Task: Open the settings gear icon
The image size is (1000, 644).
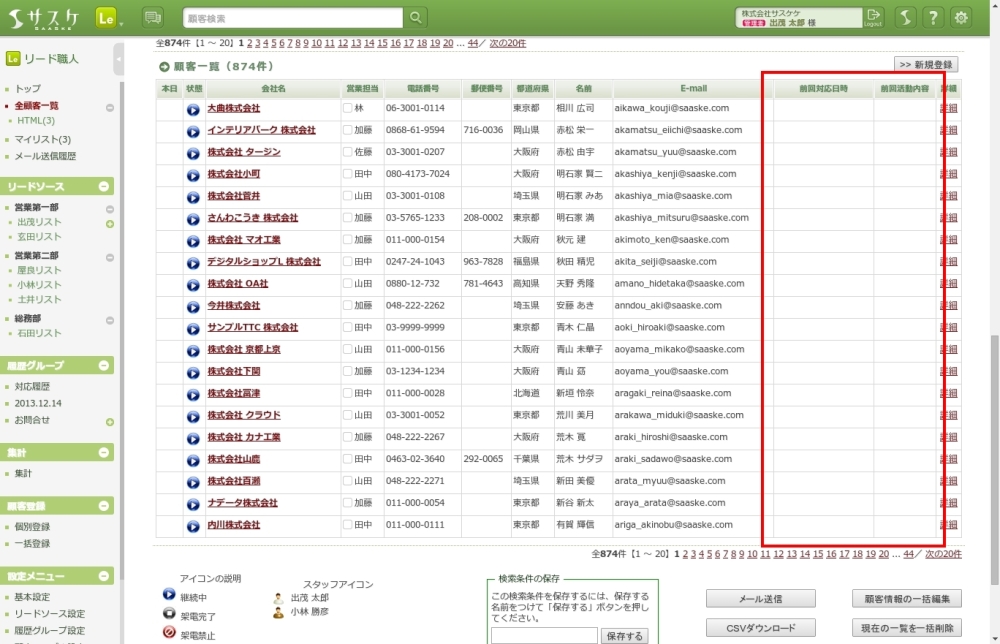Action: coord(961,18)
